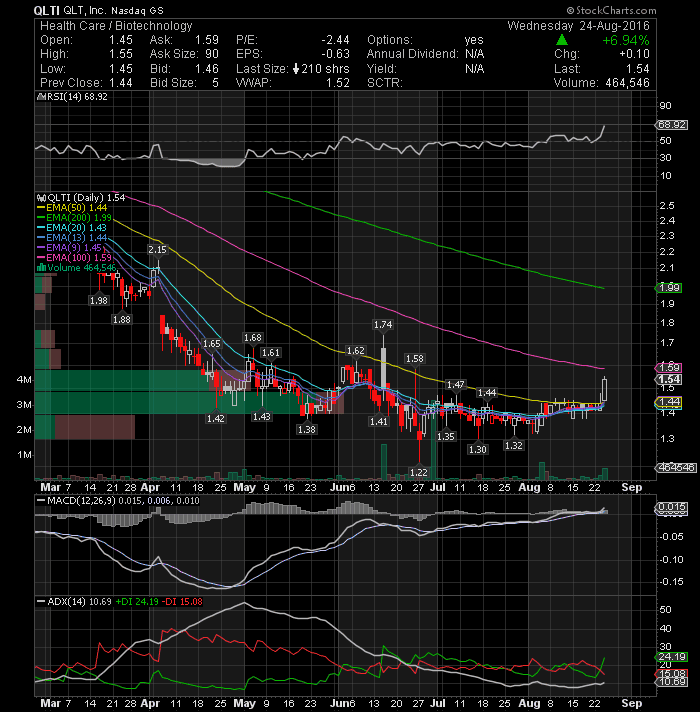Click the +6.94% percent change value

626,40
